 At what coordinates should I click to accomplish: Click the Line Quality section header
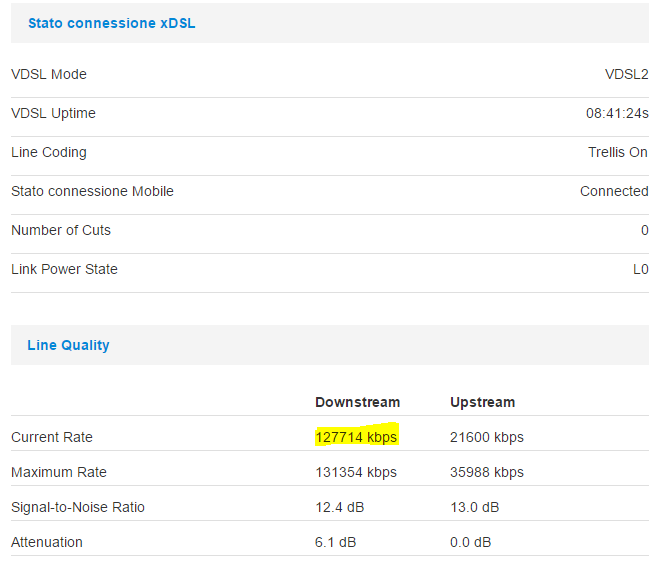[68, 345]
